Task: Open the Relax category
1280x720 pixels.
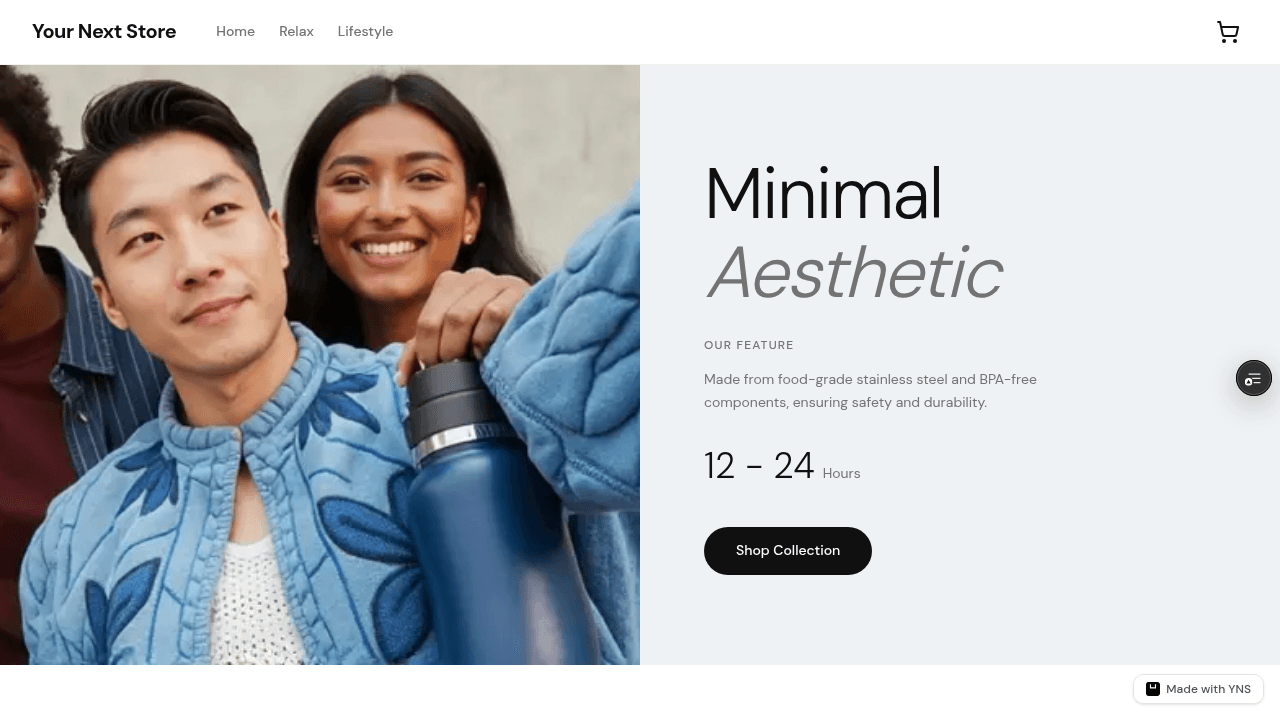Action: tap(296, 32)
